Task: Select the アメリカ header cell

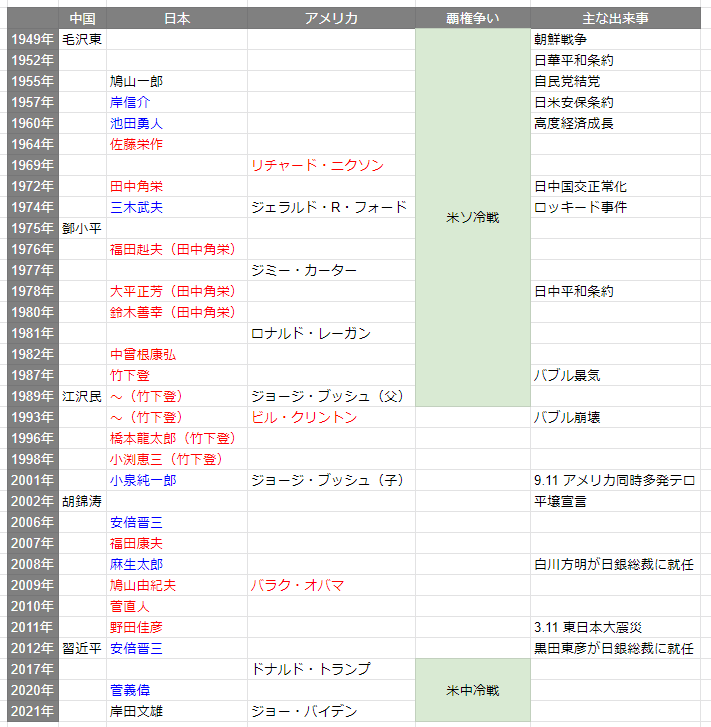Action: point(331,18)
